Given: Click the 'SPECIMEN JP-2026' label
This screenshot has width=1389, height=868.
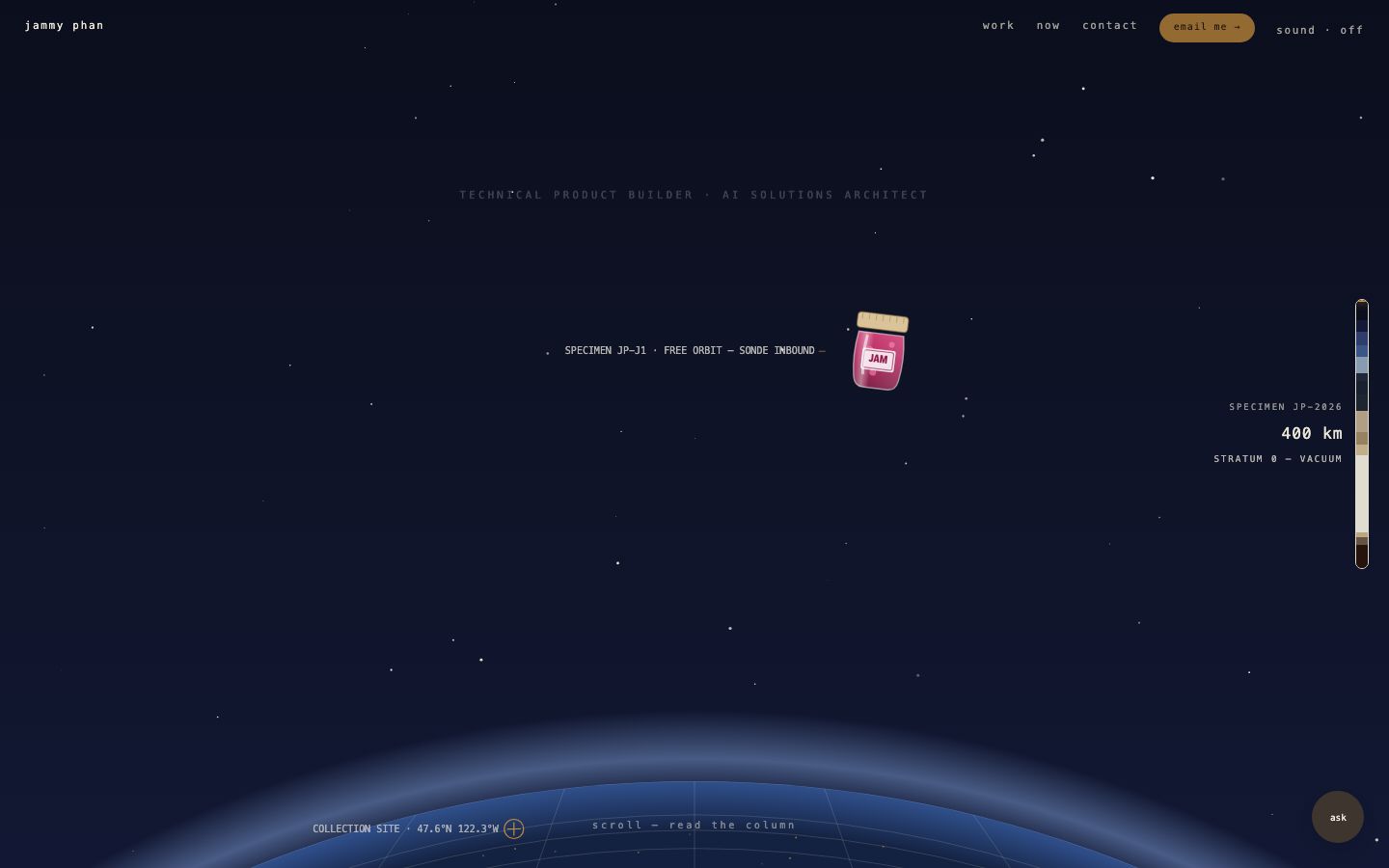Looking at the screenshot, I should (x=1286, y=407).
